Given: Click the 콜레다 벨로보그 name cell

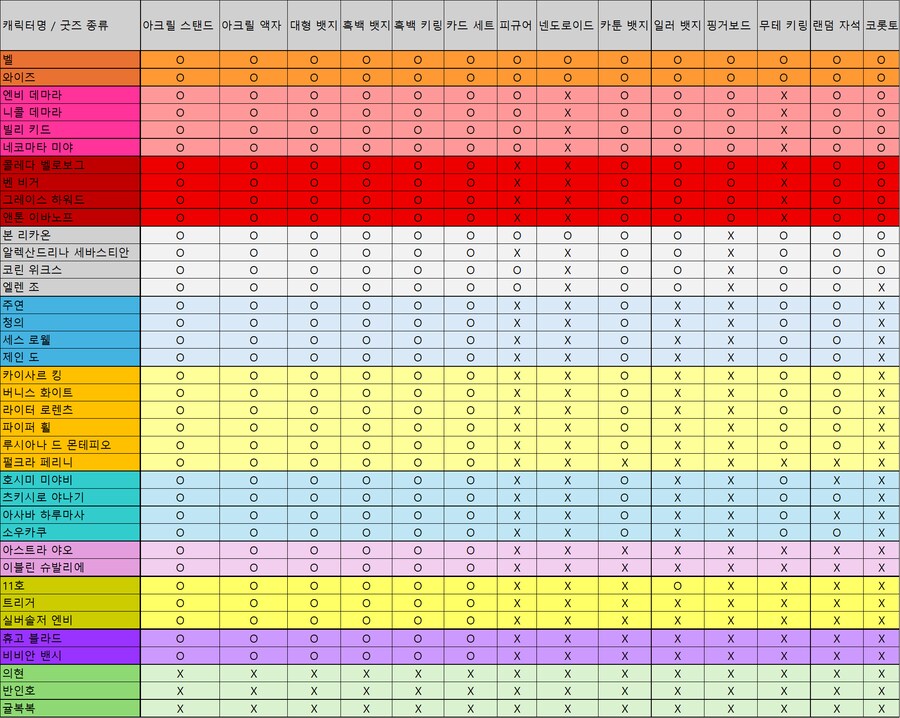Looking at the screenshot, I should [x=70, y=165].
